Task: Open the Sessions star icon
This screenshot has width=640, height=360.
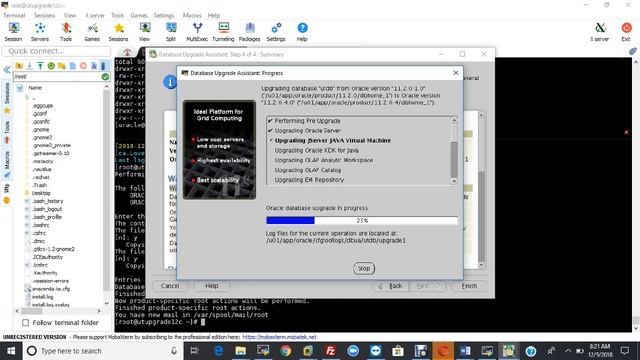Action: [118, 32]
